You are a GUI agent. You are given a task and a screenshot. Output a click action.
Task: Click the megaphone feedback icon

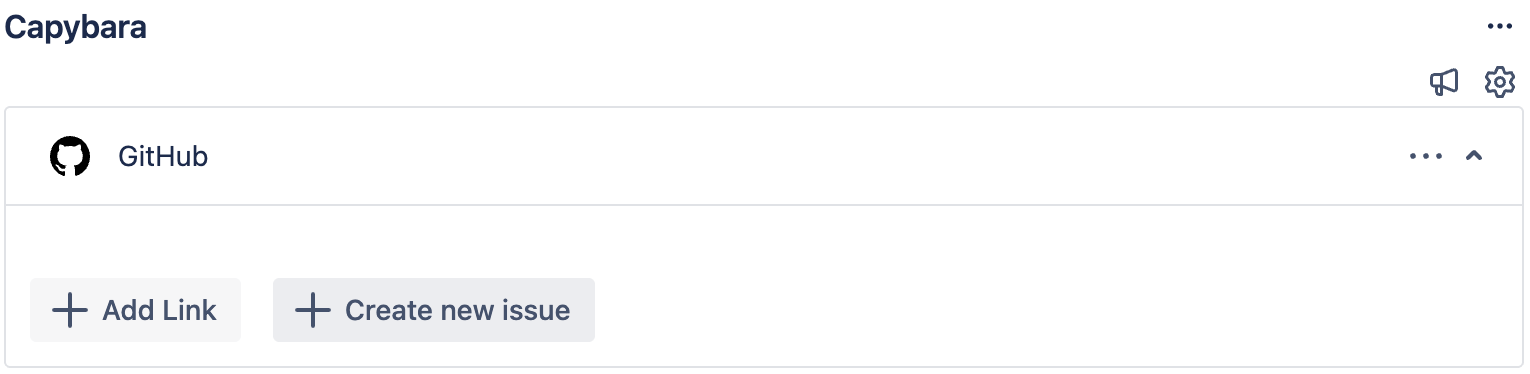coord(1443,82)
